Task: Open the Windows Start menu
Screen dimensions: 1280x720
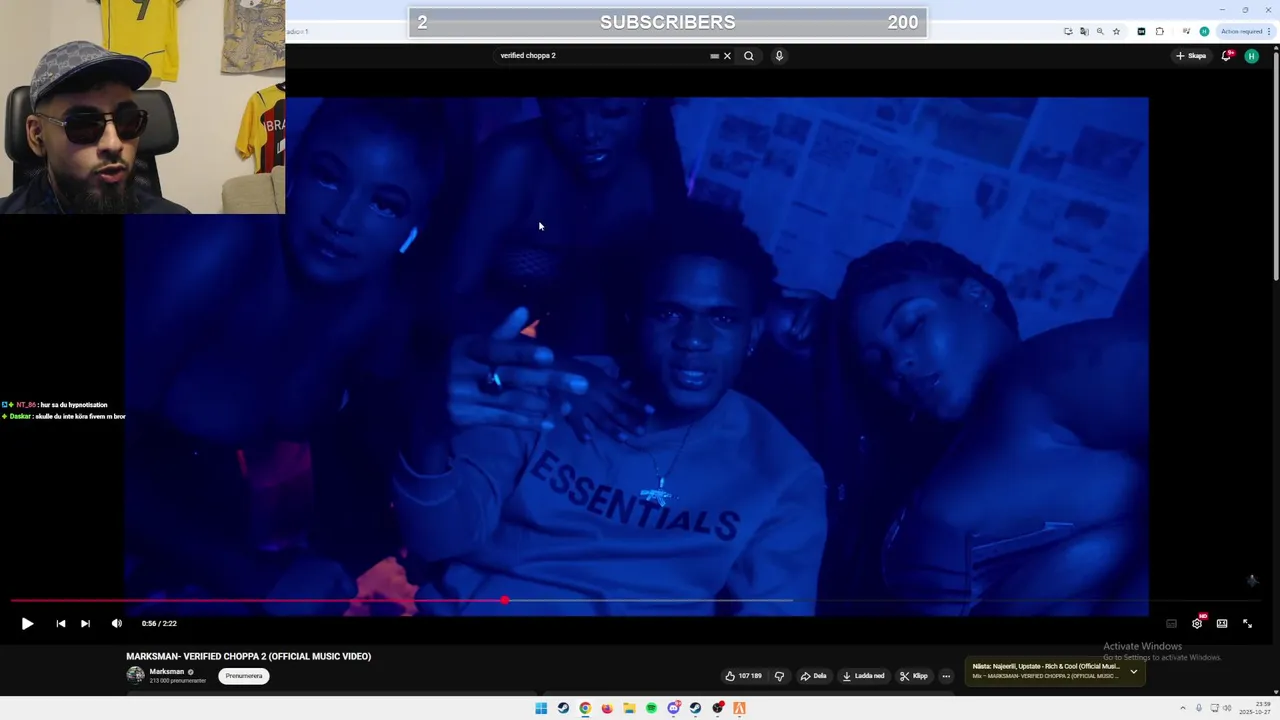Action: tap(541, 708)
